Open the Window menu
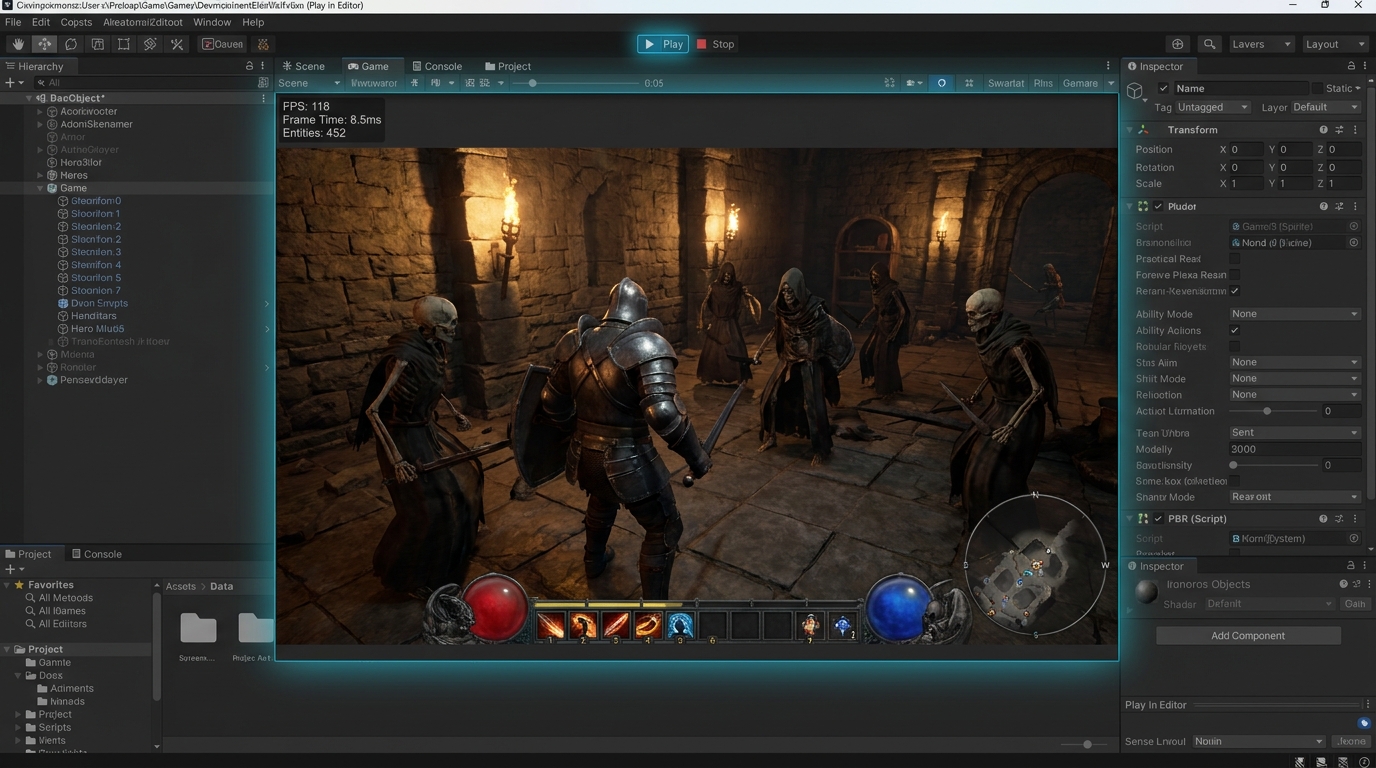Image resolution: width=1376 pixels, height=768 pixels. click(x=212, y=22)
